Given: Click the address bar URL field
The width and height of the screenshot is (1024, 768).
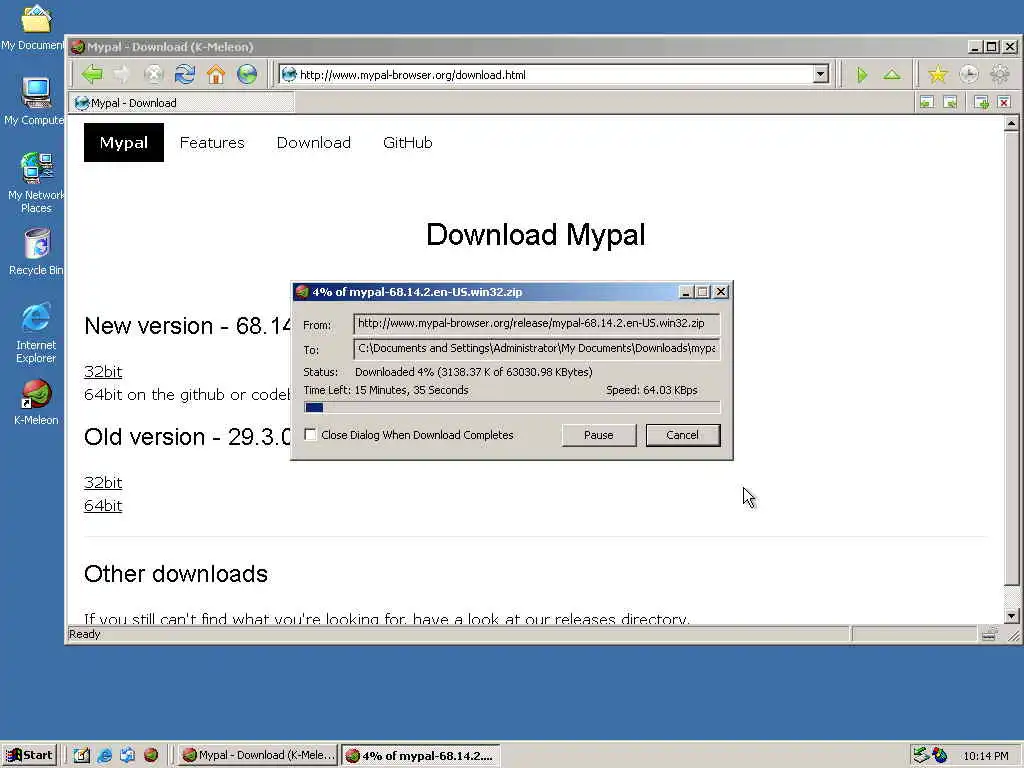Looking at the screenshot, I should (x=555, y=74).
